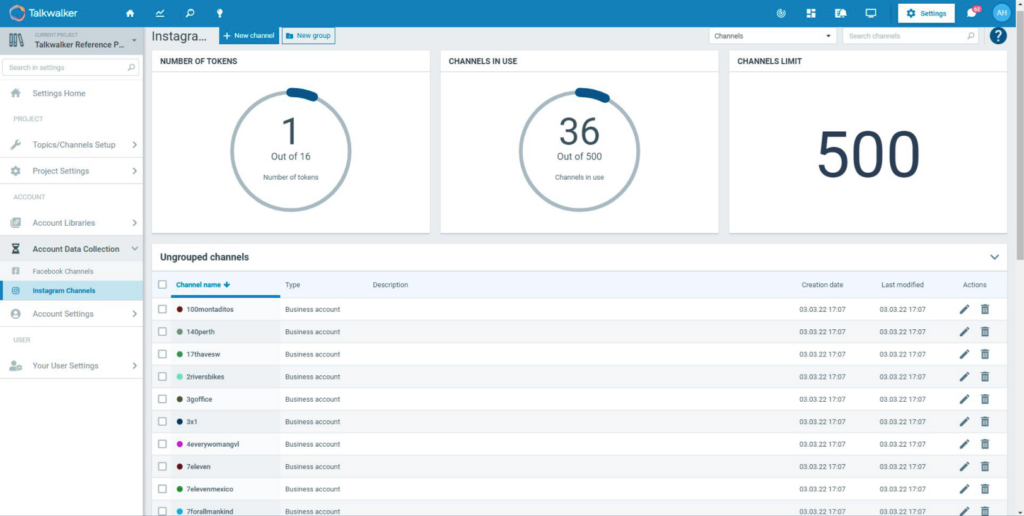
Task: Edit the 140perth channel
Action: pos(965,332)
